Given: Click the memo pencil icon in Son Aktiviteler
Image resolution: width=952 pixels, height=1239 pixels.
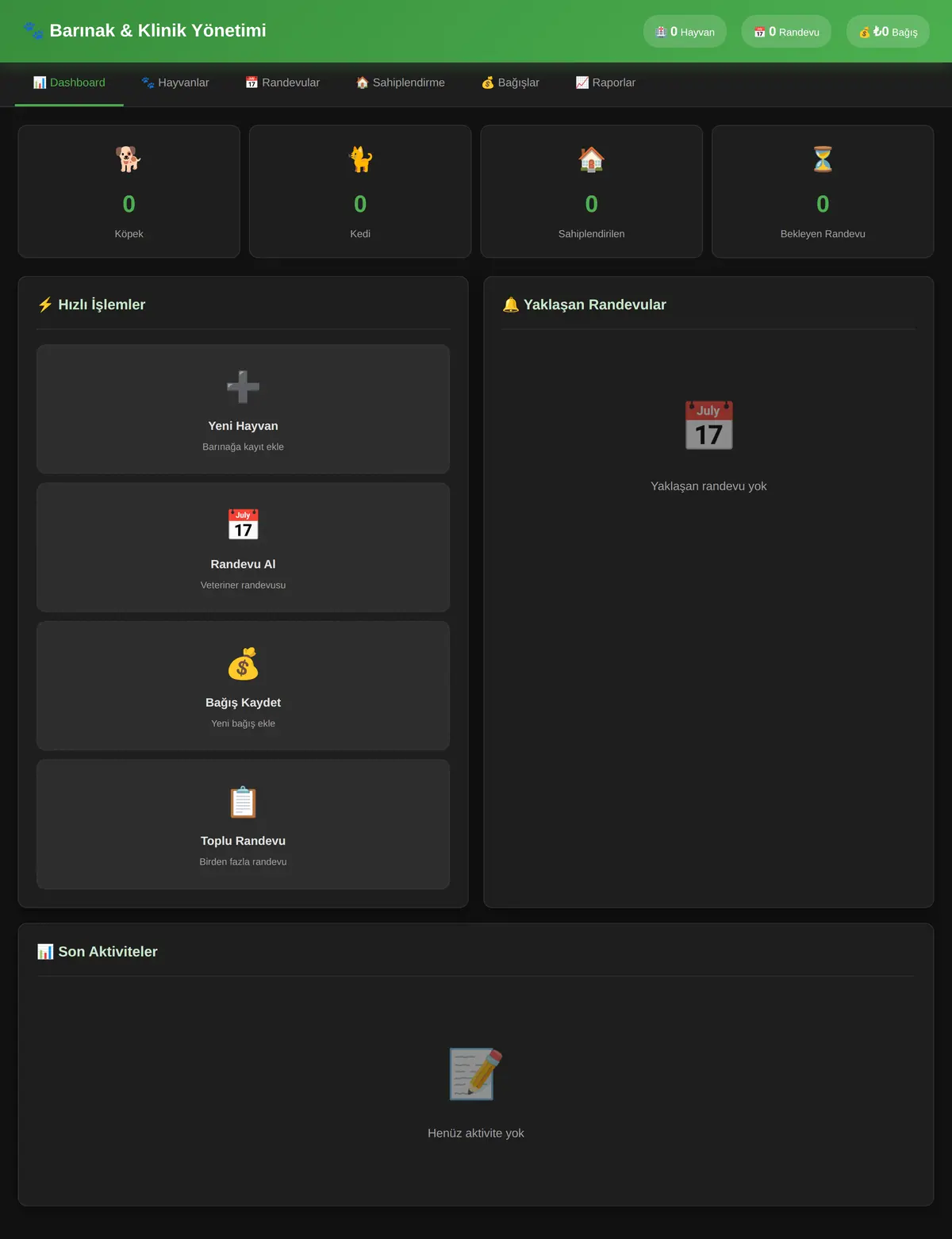Looking at the screenshot, I should pos(476,1073).
